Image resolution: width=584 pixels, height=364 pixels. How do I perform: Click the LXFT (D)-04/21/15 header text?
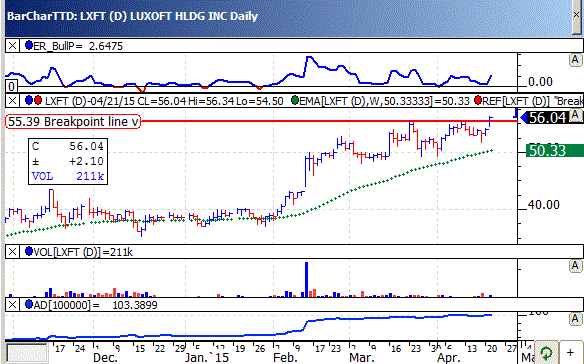pos(164,101)
